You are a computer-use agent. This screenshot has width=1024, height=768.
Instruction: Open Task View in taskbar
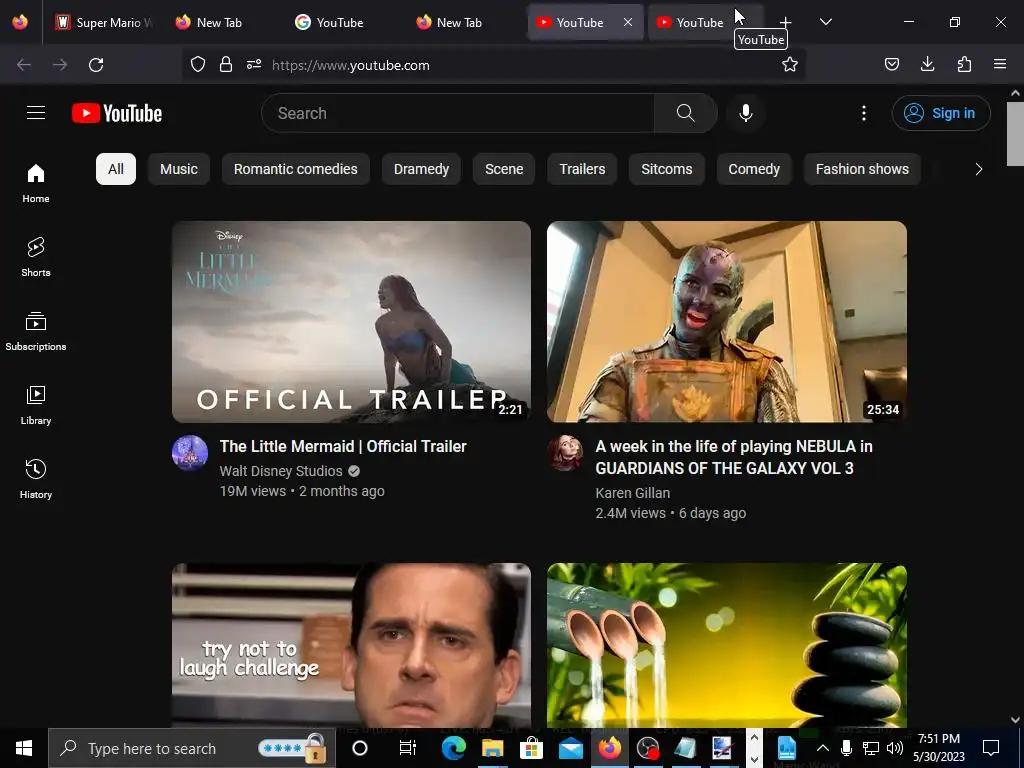408,748
